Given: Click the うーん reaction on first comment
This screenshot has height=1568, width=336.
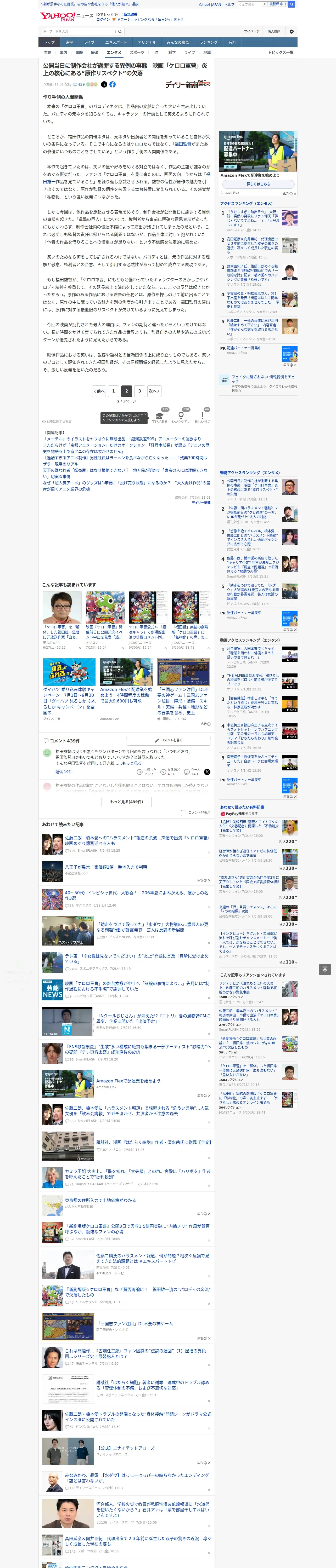Looking at the screenshot, I should (192, 772).
